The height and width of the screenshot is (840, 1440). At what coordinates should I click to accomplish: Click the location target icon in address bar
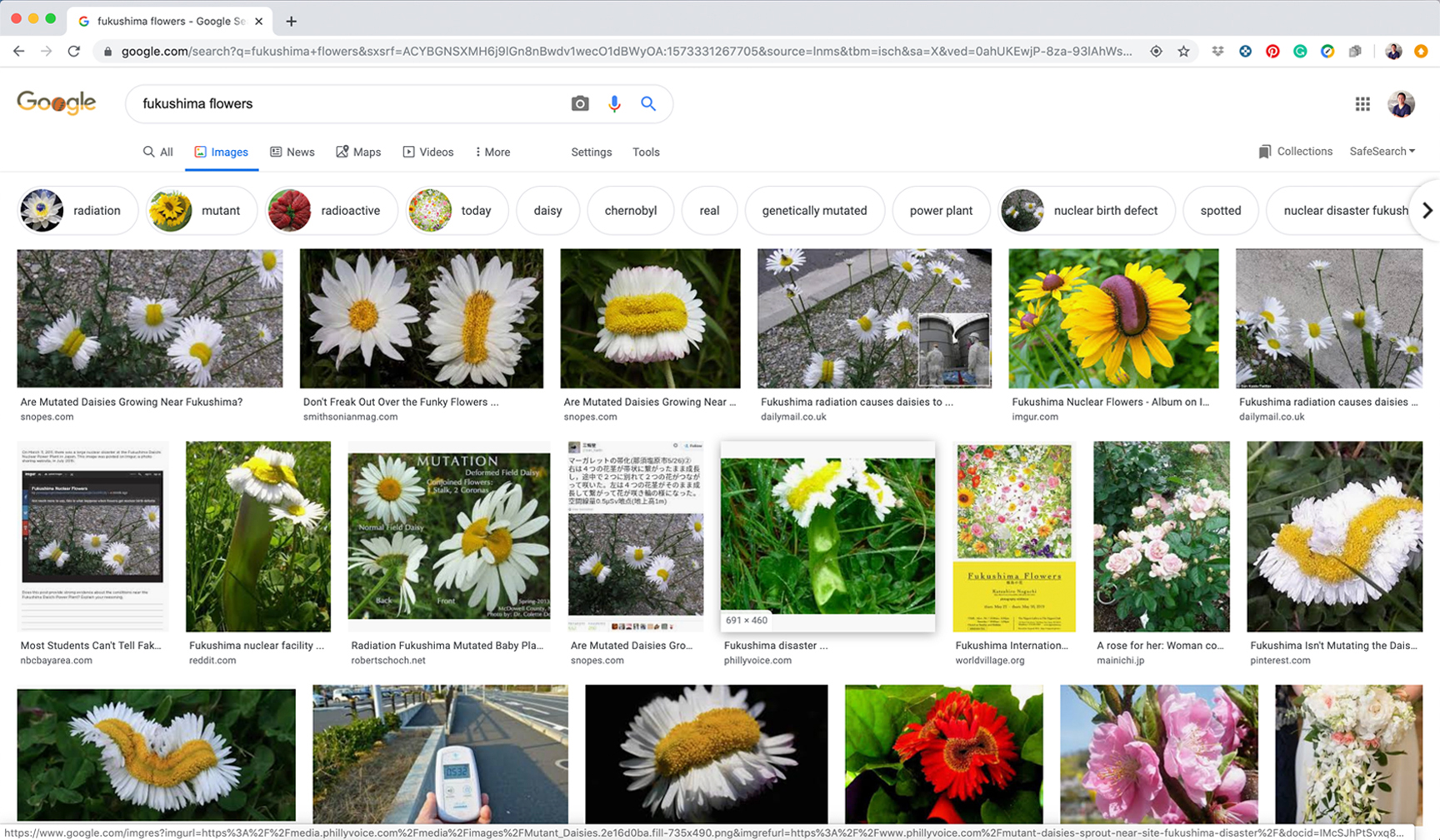(x=1156, y=51)
